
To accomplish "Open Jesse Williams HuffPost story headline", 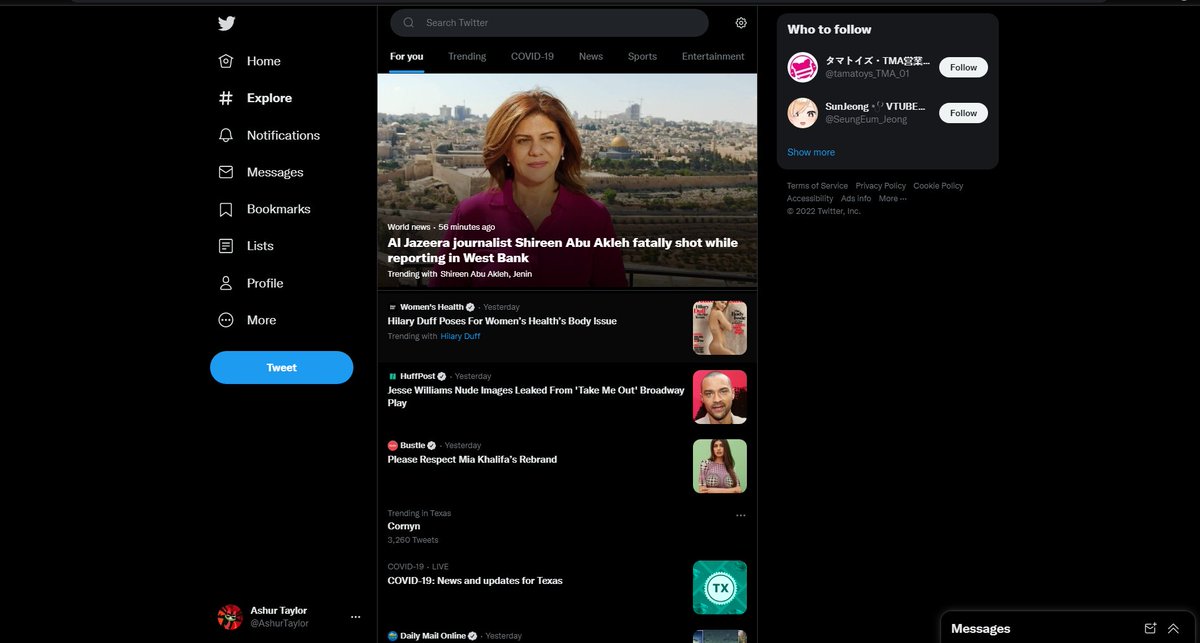I will click(536, 397).
